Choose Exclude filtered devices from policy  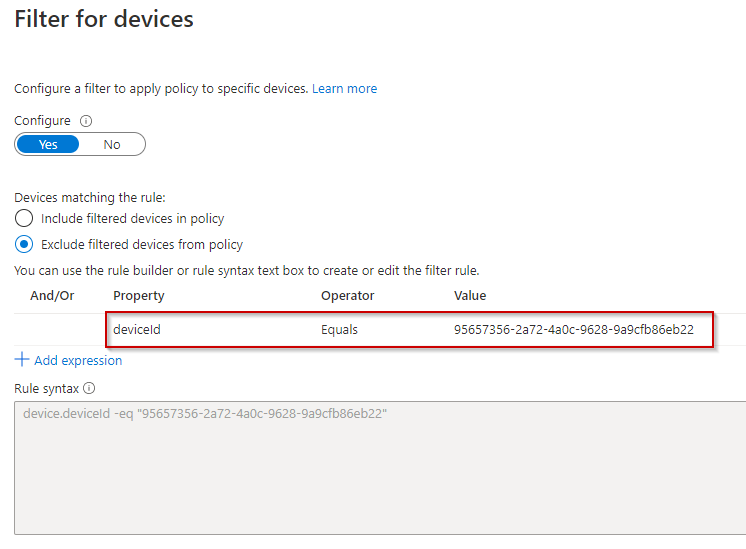point(25,244)
